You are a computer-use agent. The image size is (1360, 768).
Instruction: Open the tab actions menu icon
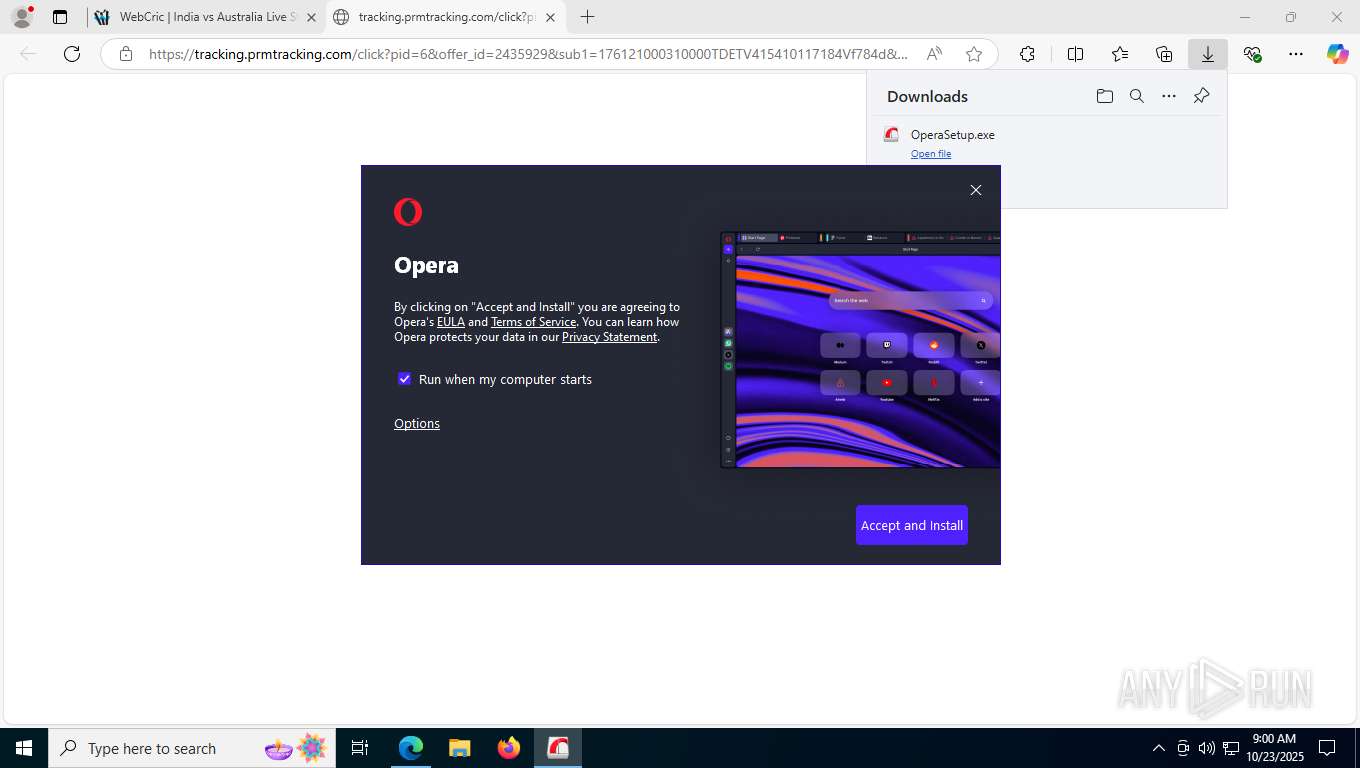point(60,17)
